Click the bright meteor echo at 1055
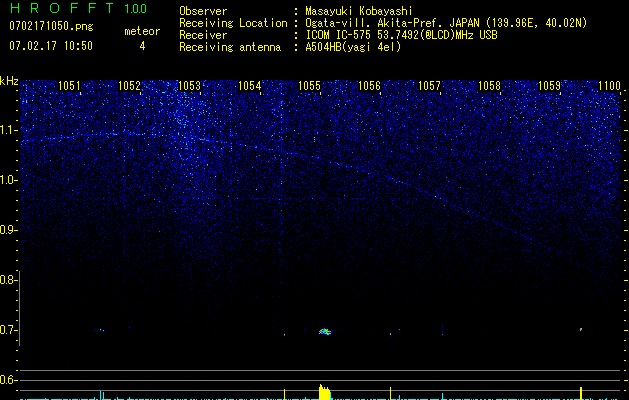The width and height of the screenshot is (629, 400). pos(325,331)
